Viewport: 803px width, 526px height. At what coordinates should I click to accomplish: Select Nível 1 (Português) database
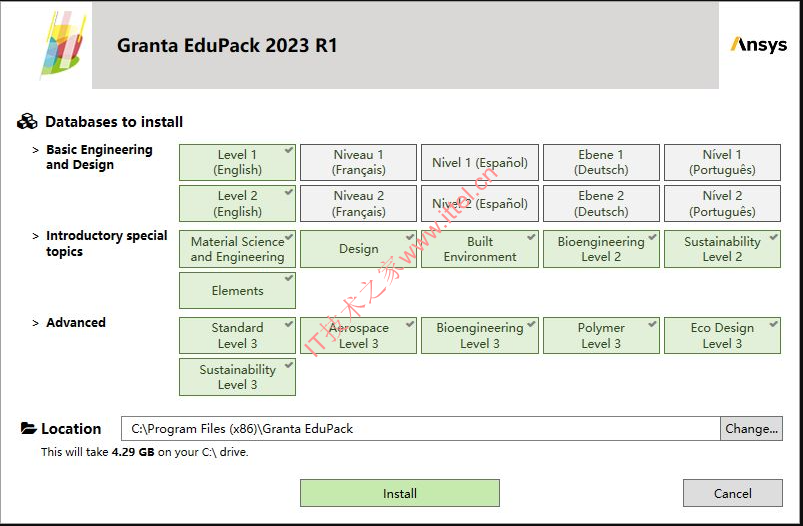pos(723,162)
